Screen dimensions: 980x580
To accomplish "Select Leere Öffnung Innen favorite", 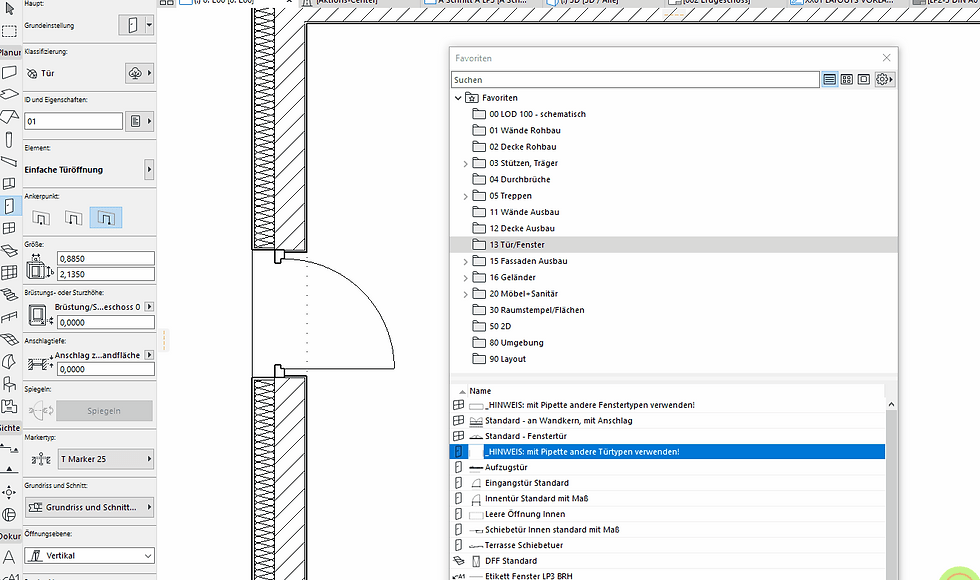I will click(x=668, y=514).
